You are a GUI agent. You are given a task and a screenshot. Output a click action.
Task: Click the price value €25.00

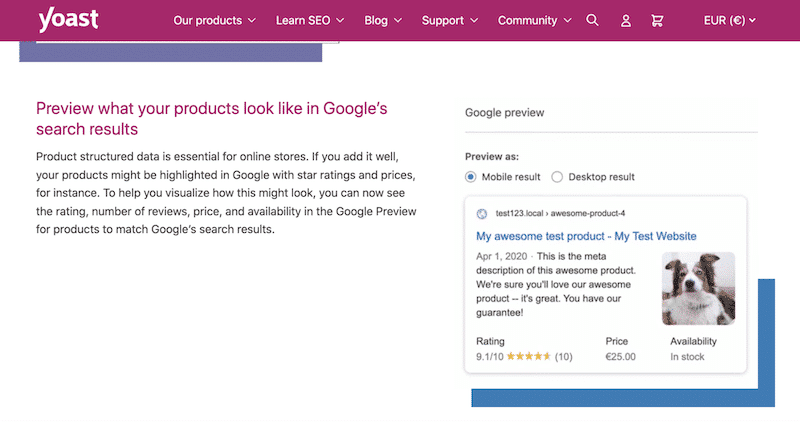click(620, 357)
